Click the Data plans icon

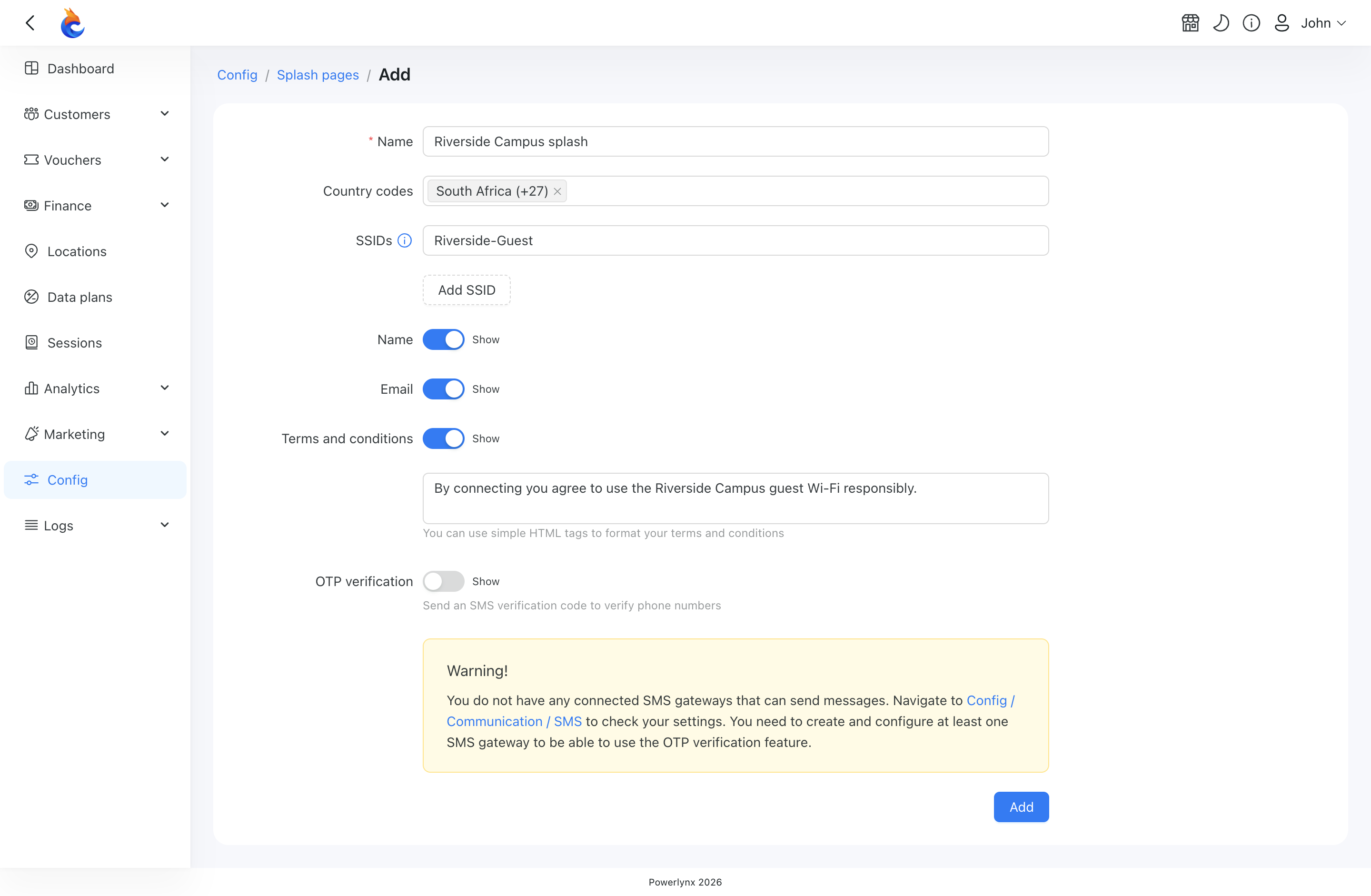point(32,297)
